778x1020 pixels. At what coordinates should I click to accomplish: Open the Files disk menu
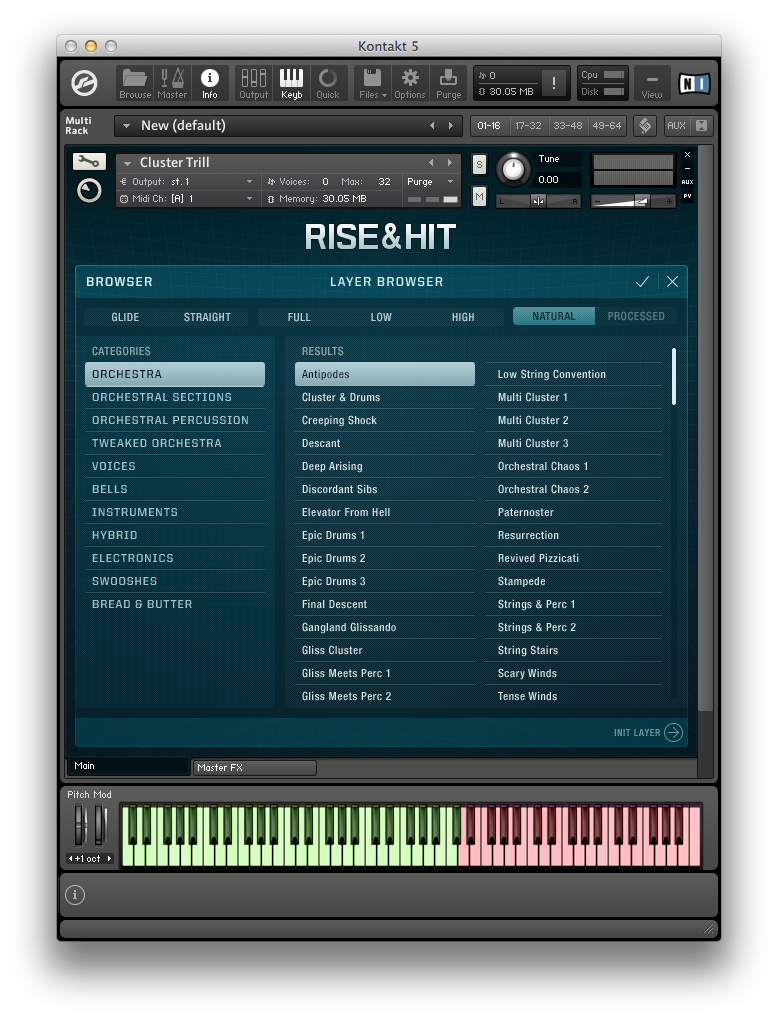(373, 83)
